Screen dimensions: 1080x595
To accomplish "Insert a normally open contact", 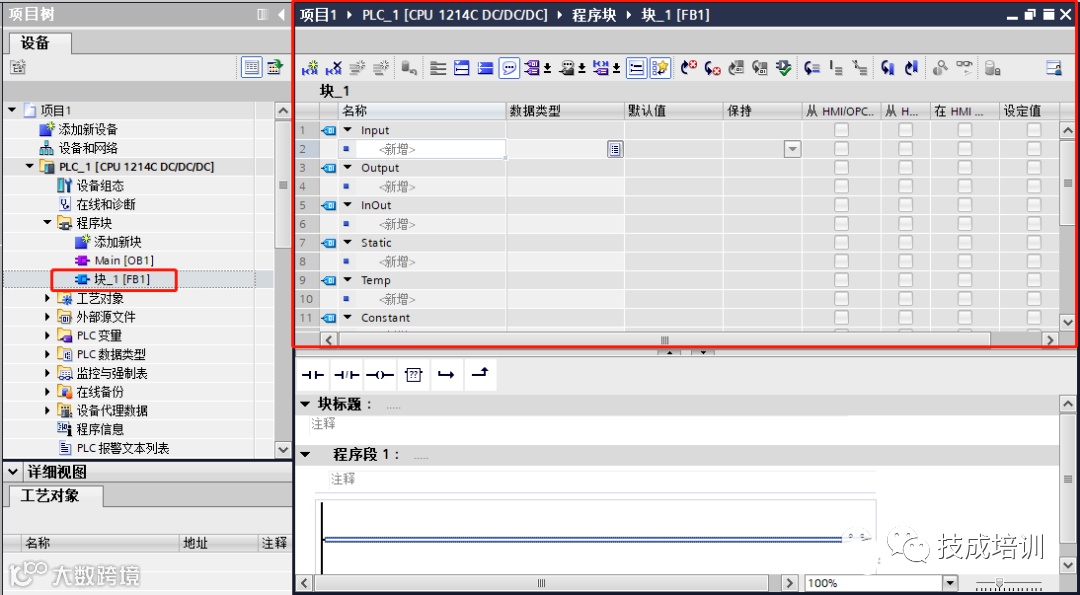I will [313, 375].
